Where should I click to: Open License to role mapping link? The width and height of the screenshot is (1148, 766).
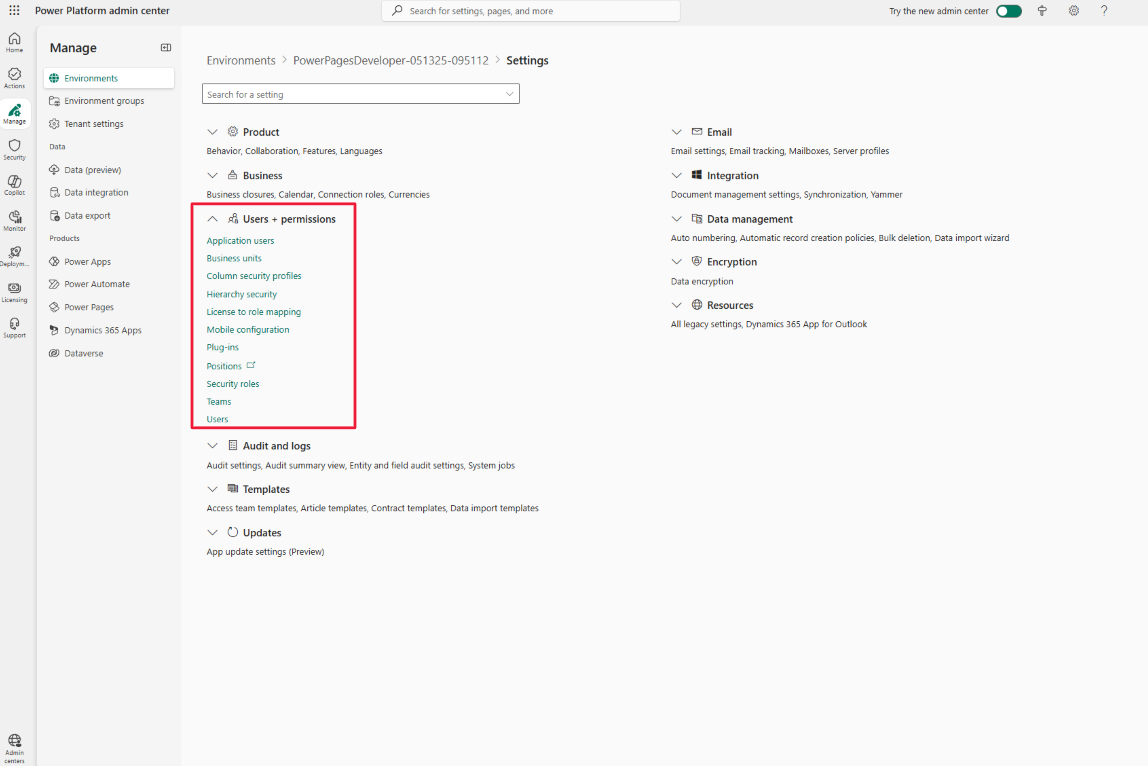253,312
